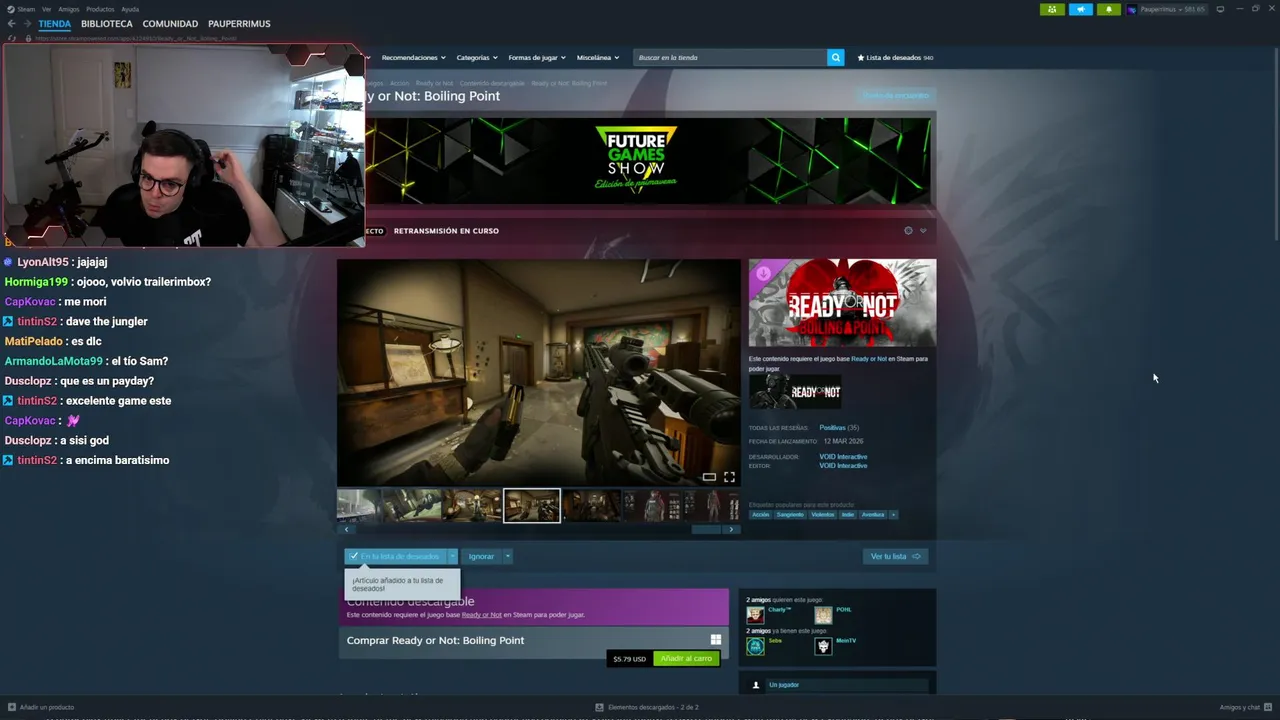Click the thumbnail strip scrollbar handle
Viewport: 1280px width, 720px height.
706,529
